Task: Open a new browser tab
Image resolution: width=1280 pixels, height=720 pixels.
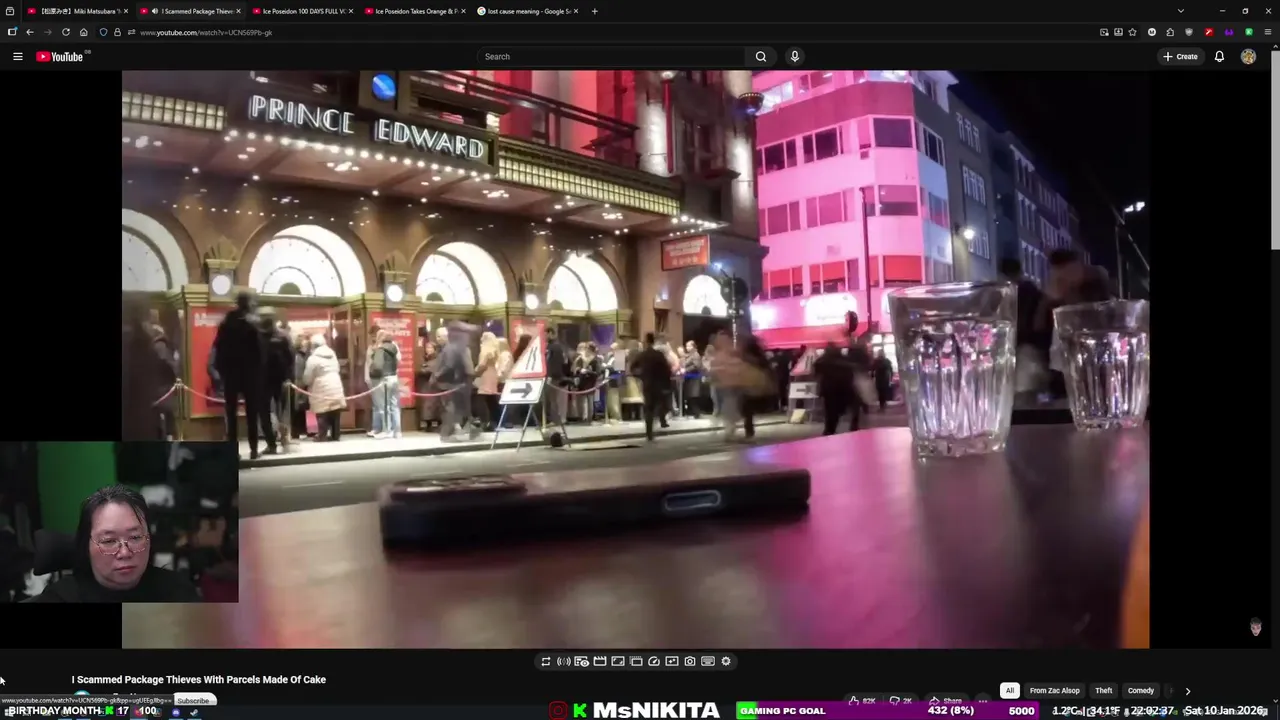Action: (594, 11)
